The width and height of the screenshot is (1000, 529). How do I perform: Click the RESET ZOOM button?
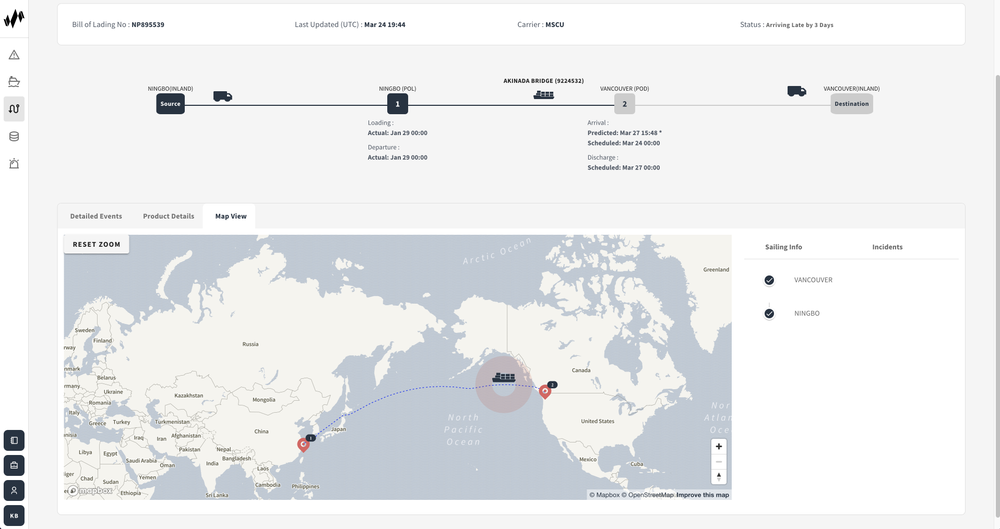pyautogui.click(x=96, y=244)
